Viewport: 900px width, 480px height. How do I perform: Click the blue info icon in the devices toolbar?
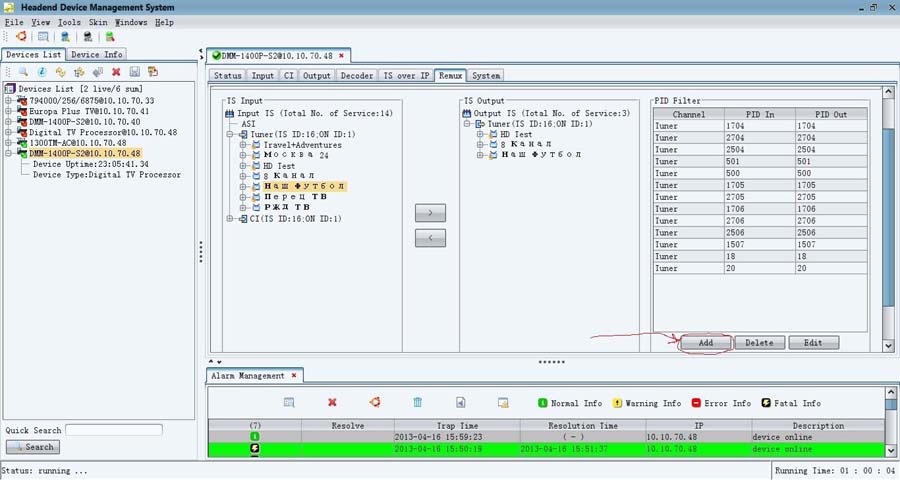[42, 72]
